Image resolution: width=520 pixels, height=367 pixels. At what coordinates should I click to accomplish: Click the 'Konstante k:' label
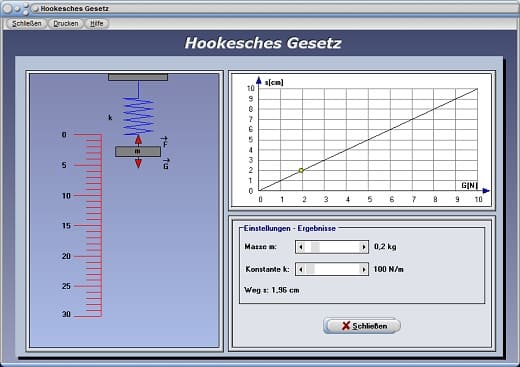pyautogui.click(x=267, y=269)
